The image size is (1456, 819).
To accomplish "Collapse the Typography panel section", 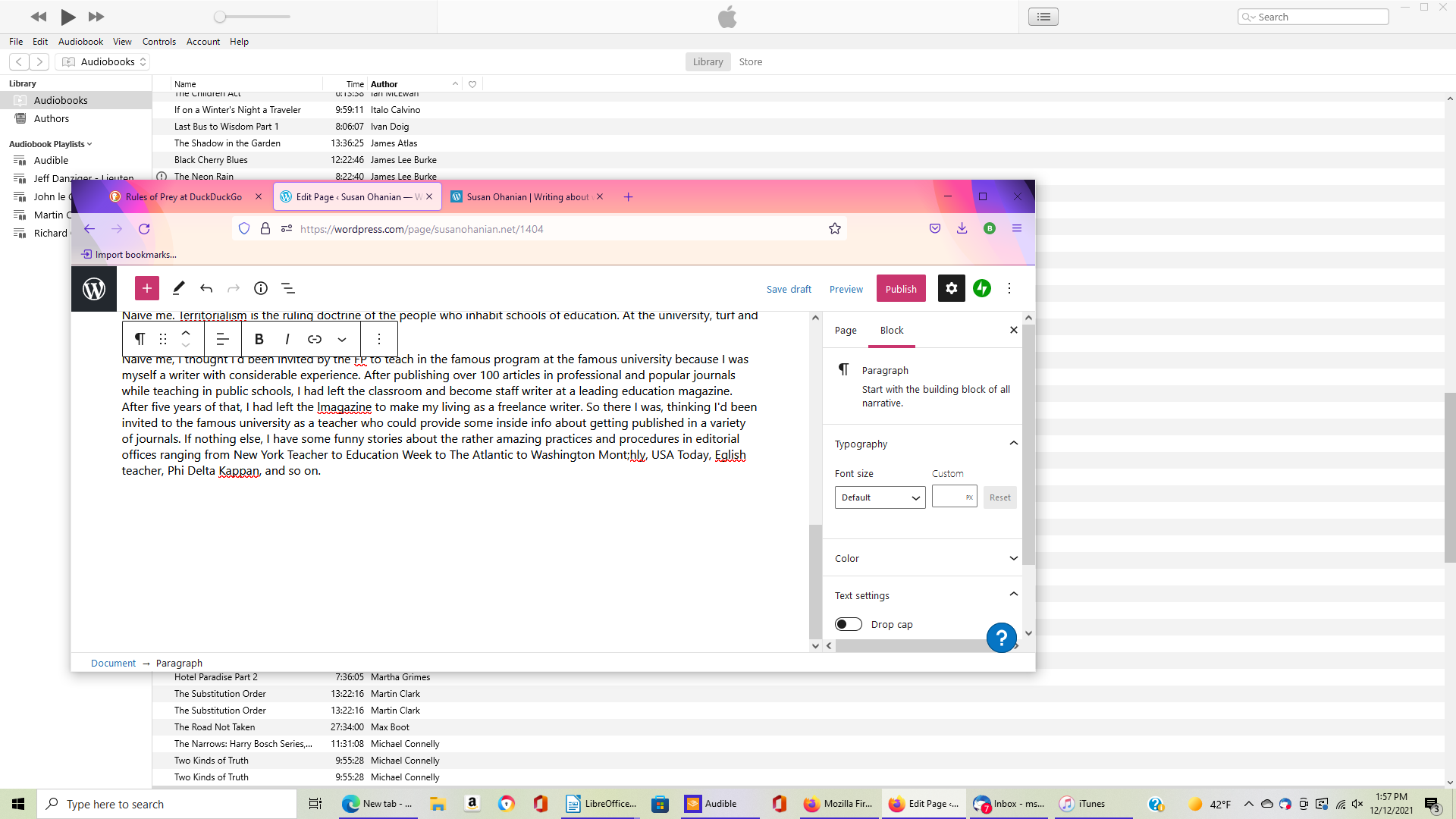I will pyautogui.click(x=1013, y=444).
